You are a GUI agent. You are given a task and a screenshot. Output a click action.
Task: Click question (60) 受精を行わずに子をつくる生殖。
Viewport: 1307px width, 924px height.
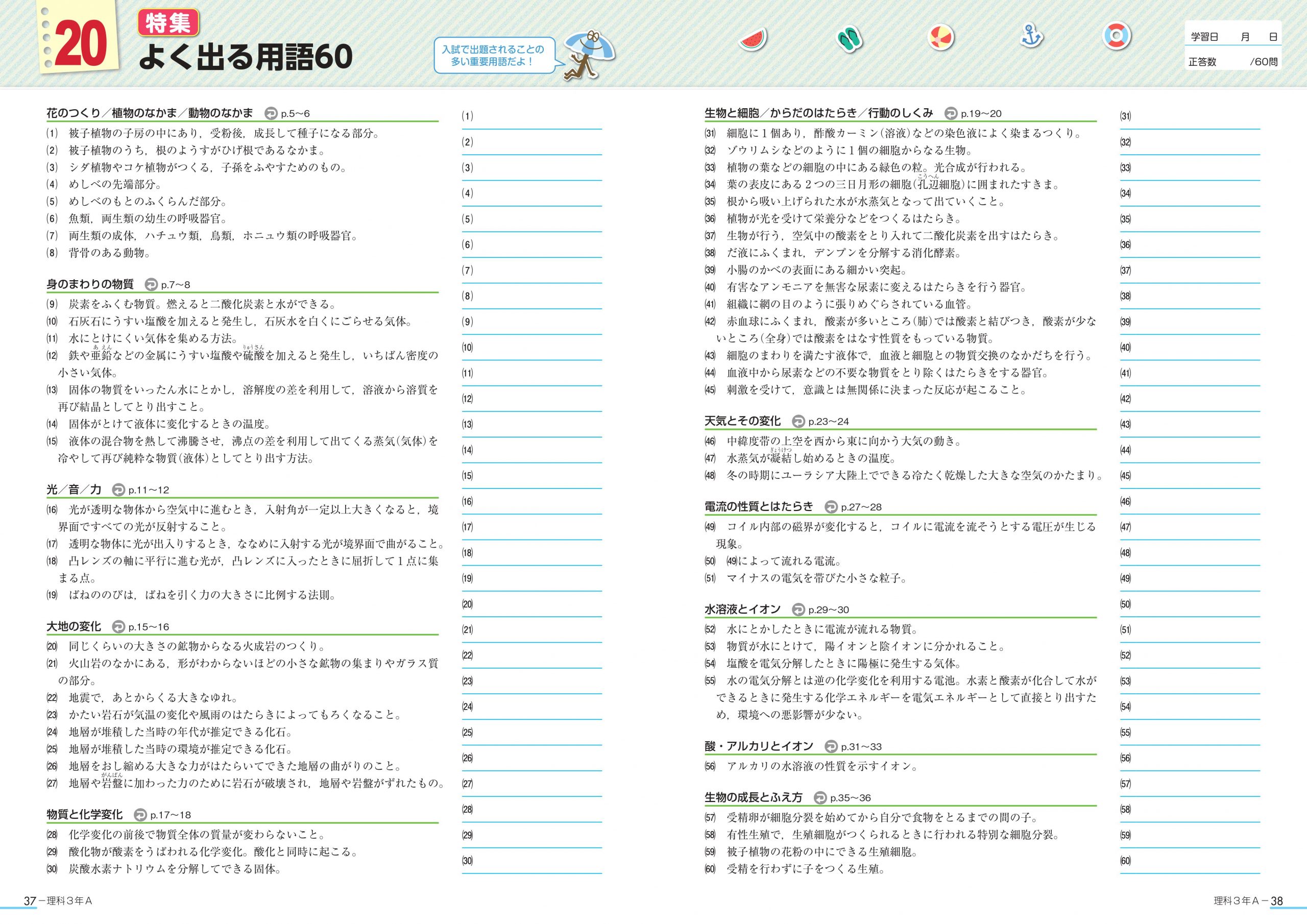[796, 869]
